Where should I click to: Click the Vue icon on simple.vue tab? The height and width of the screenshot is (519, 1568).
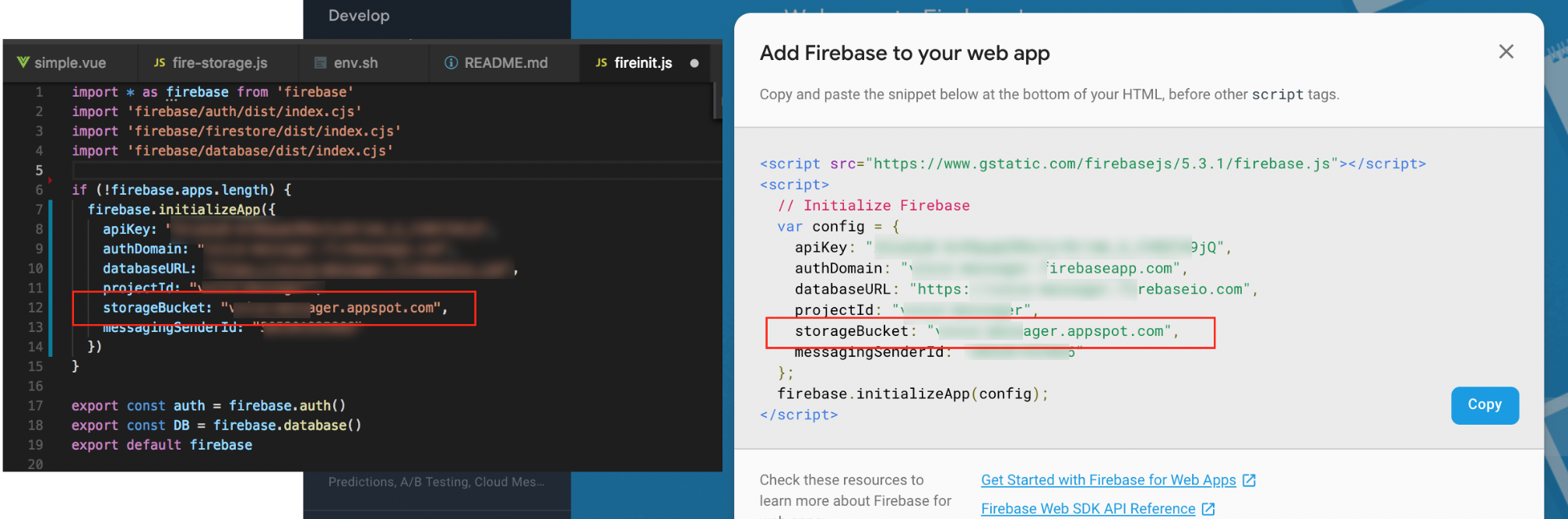click(x=23, y=62)
